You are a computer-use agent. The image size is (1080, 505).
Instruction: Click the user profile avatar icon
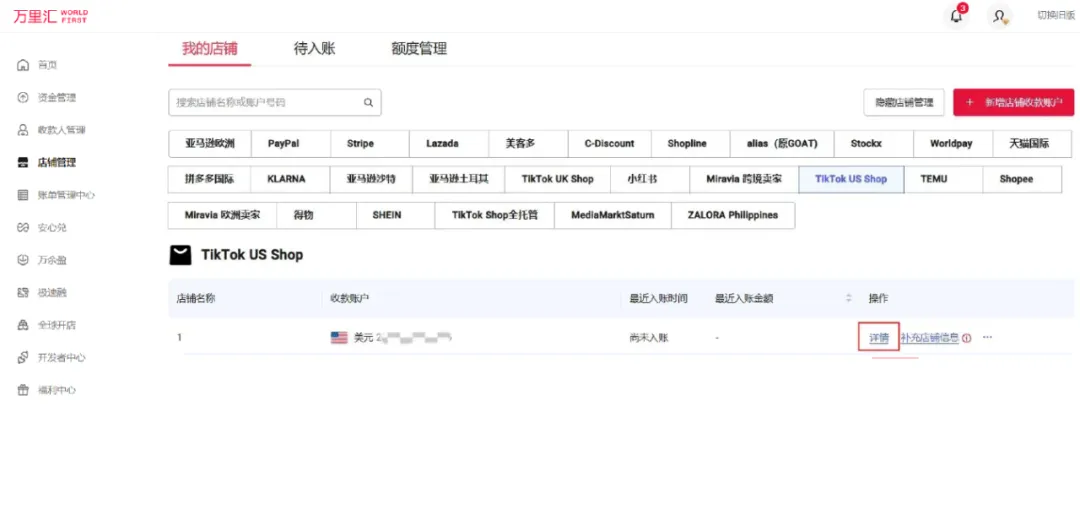(x=998, y=16)
